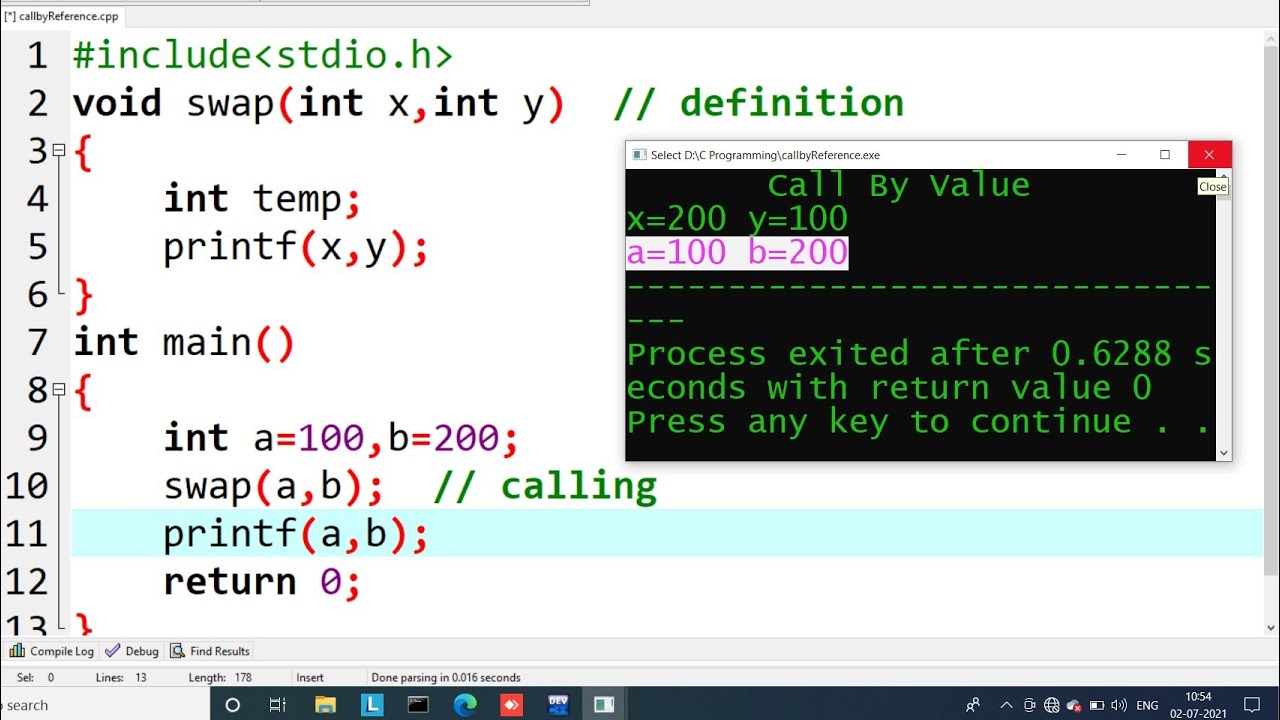Launch Microsoft Edge from the taskbar

click(x=465, y=705)
